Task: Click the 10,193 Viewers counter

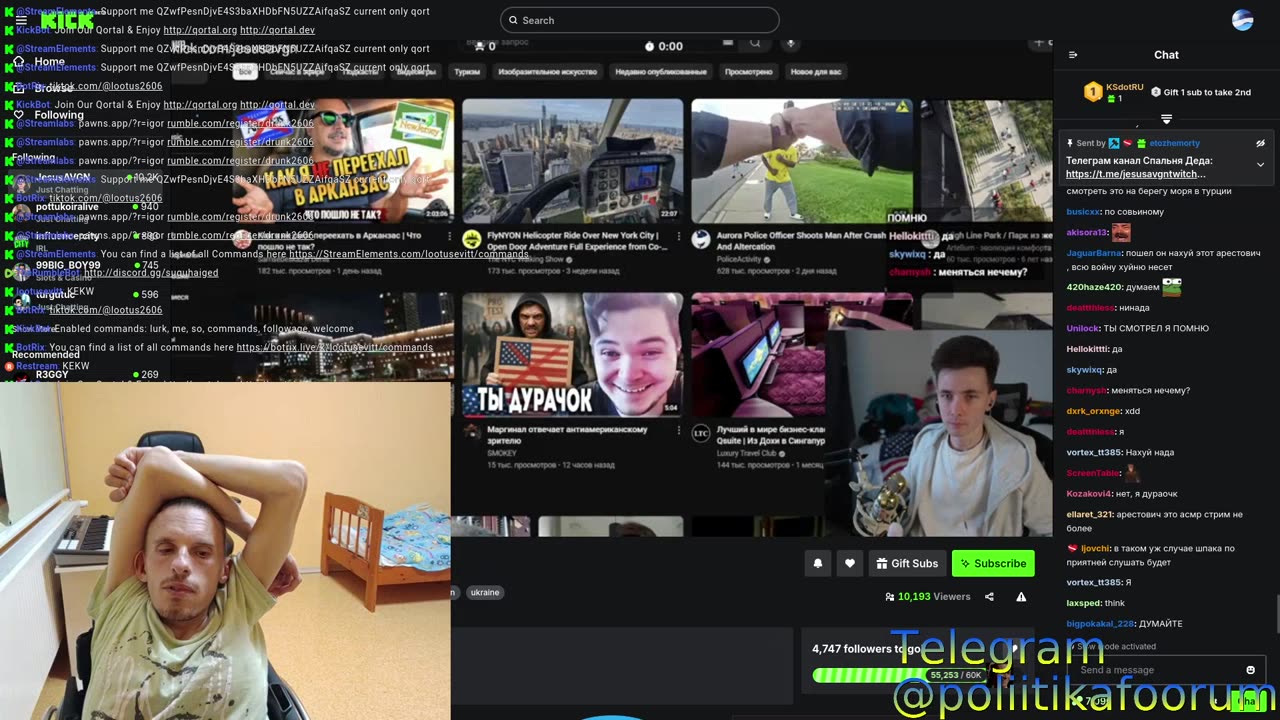Action: pos(928,597)
